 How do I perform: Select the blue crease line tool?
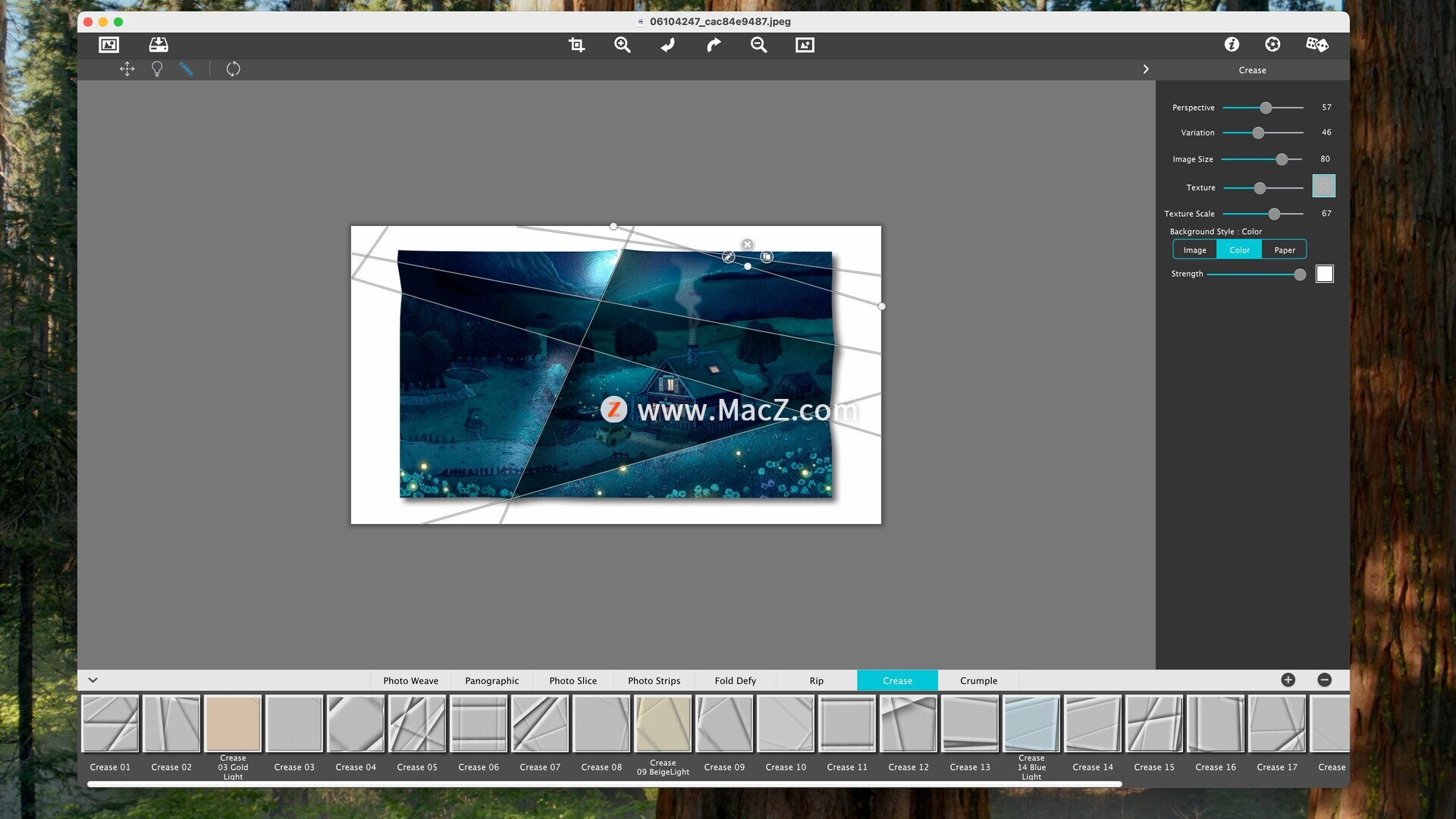(x=186, y=69)
